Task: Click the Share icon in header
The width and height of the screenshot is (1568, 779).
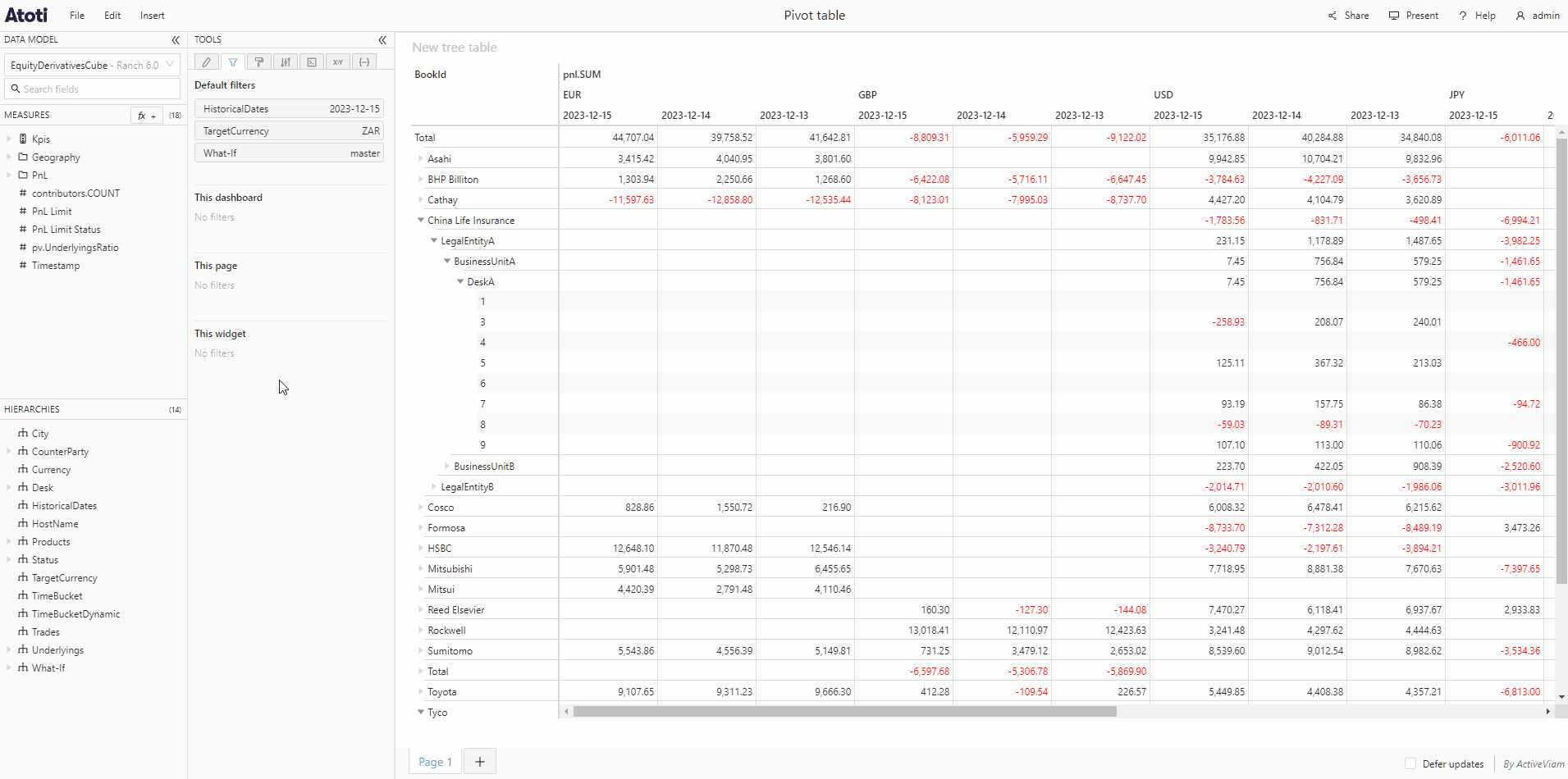Action: [x=1333, y=16]
